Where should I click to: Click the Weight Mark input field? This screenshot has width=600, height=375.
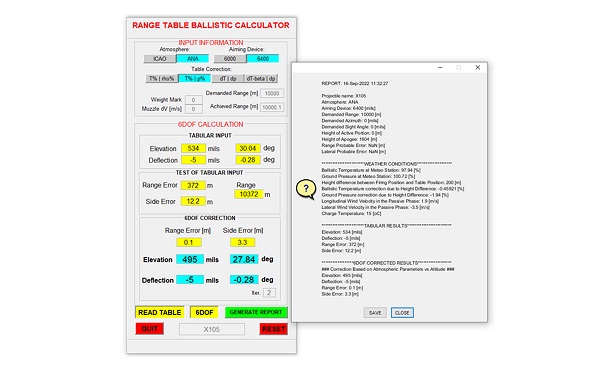coord(194,100)
